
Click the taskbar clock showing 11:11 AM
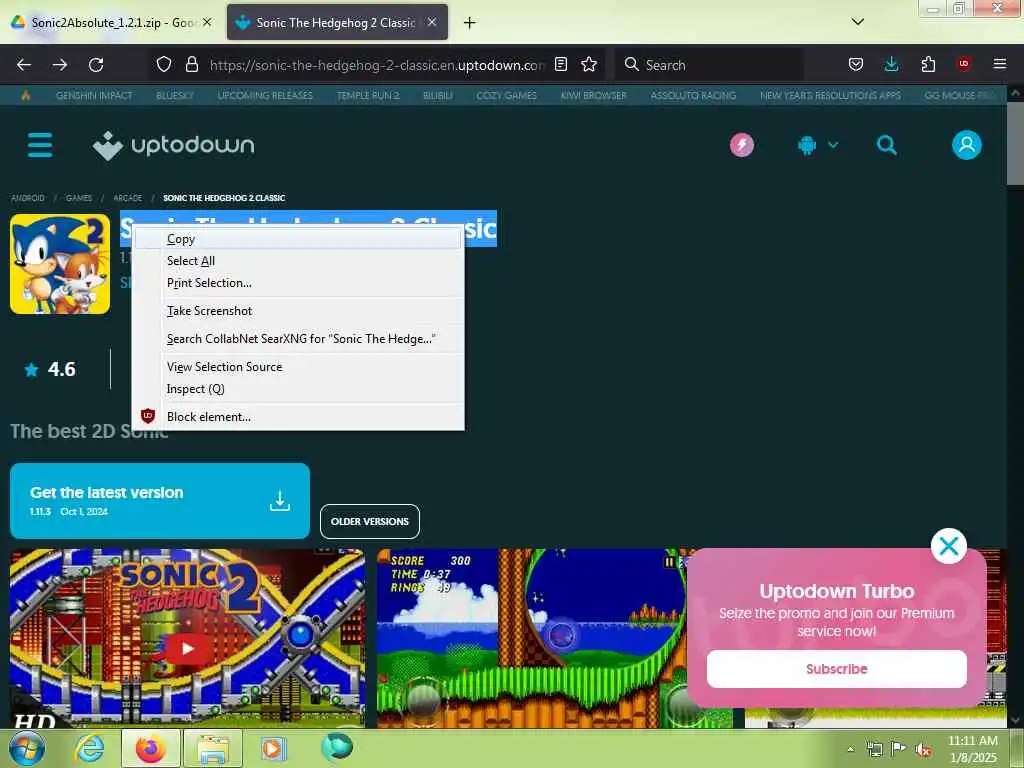973,749
